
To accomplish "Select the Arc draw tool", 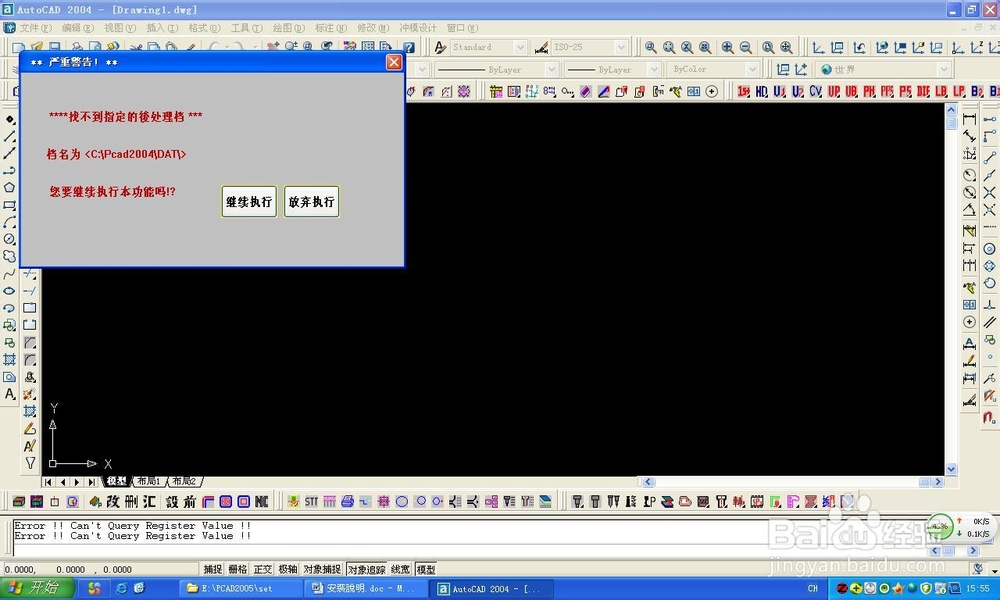I will point(10,222).
